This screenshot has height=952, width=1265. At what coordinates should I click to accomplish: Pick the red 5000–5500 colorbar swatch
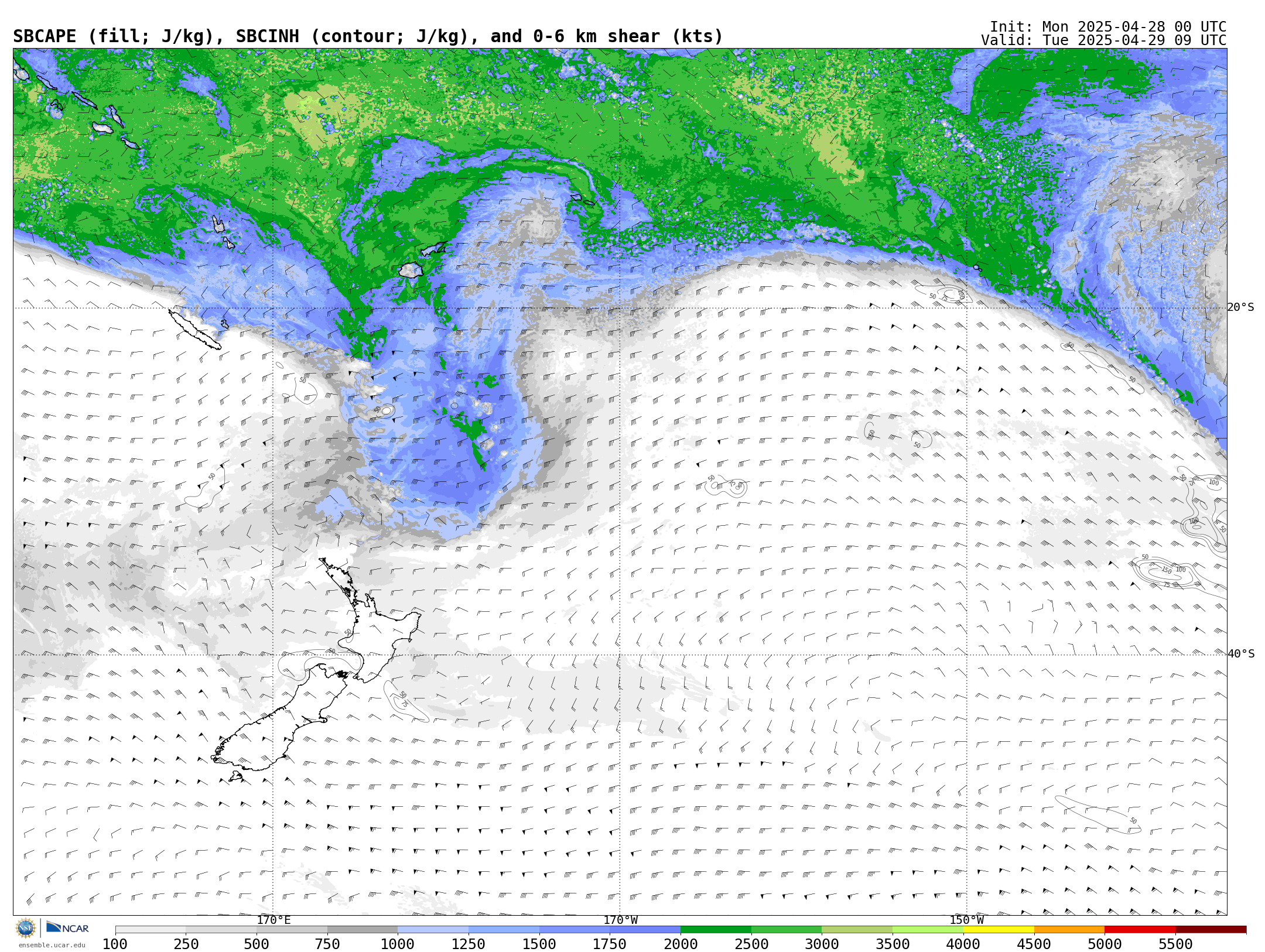coord(1140,930)
